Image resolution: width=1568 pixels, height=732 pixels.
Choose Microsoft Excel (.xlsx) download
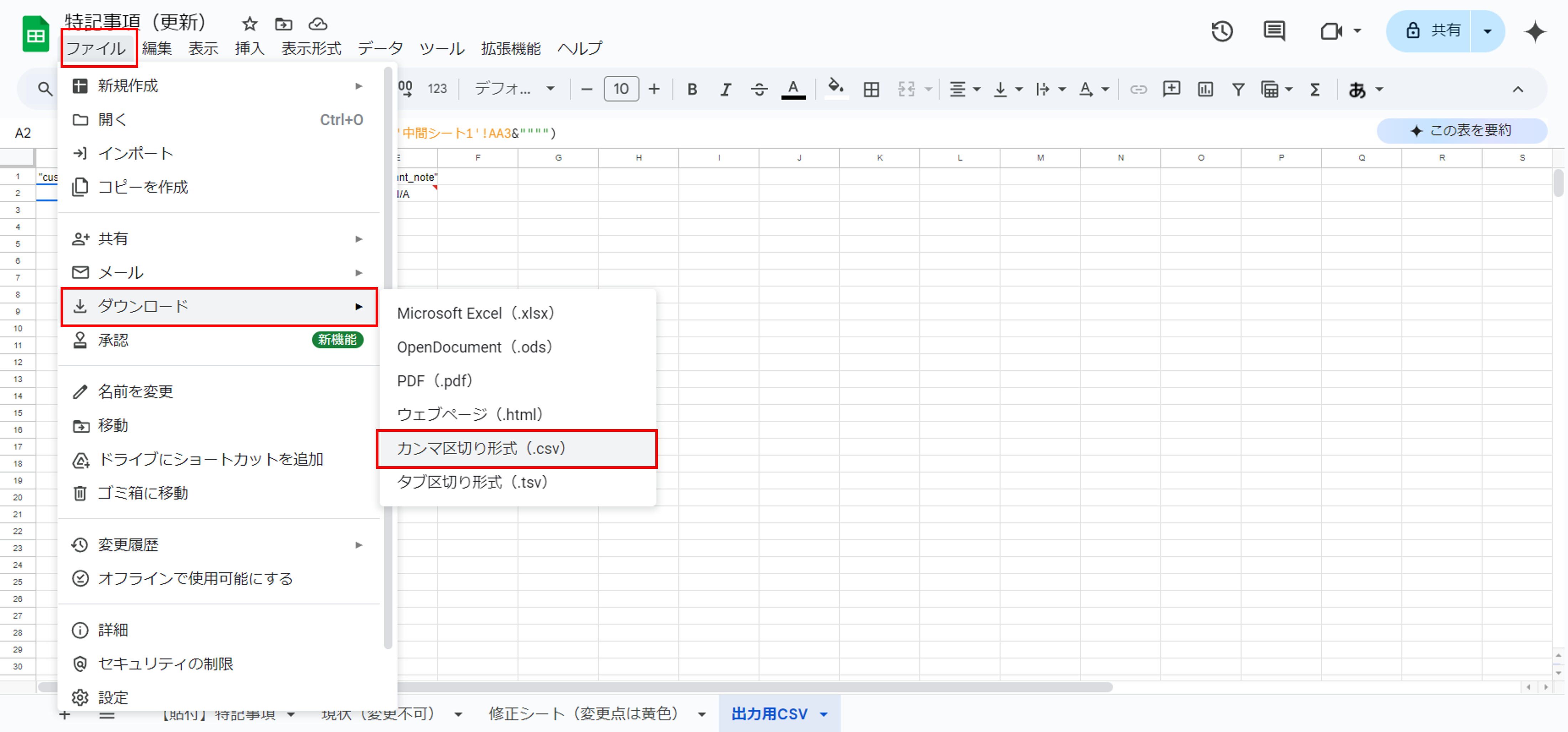(475, 313)
